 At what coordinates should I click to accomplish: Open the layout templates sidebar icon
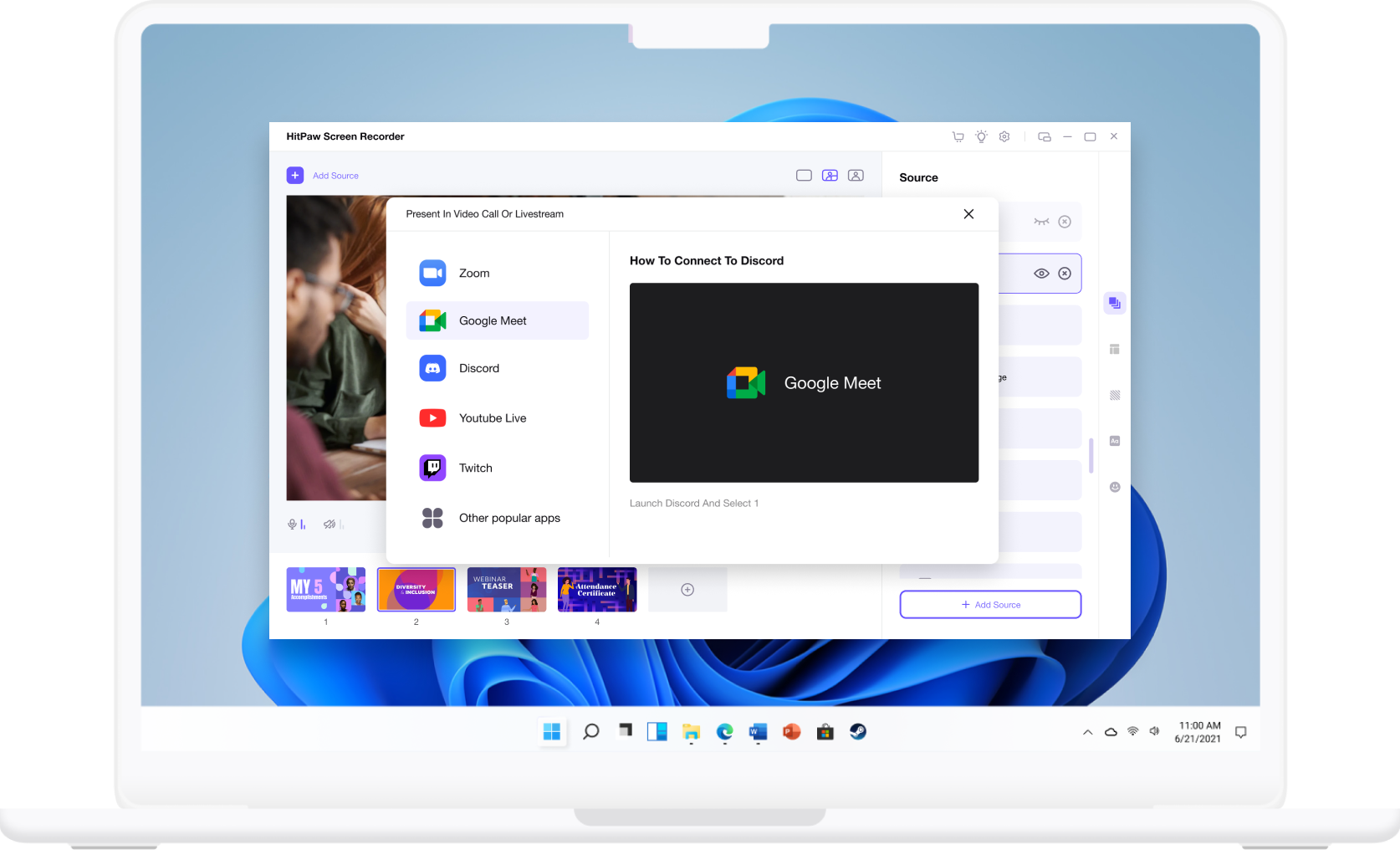pos(1115,349)
